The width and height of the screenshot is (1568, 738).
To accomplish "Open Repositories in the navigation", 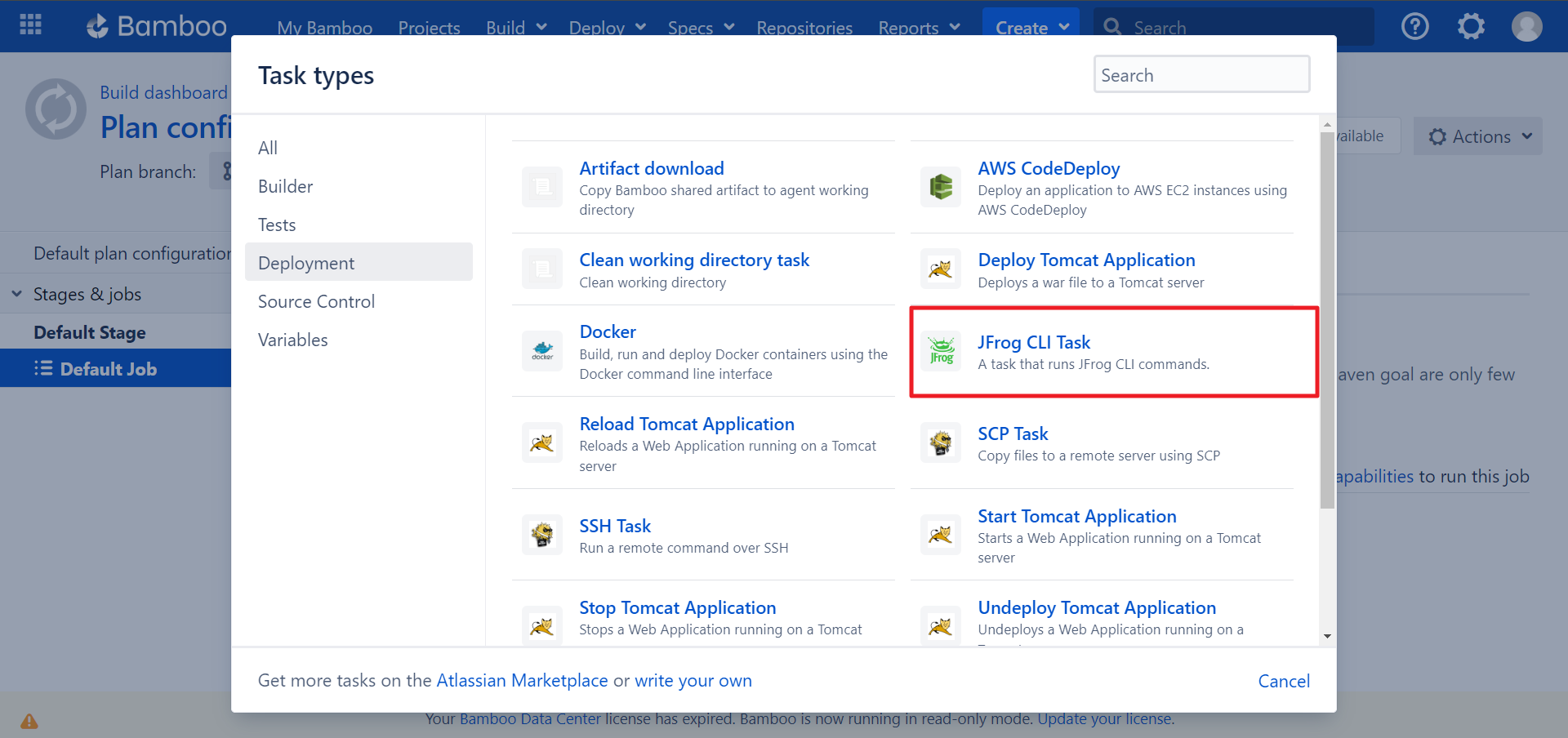I will pos(804,28).
